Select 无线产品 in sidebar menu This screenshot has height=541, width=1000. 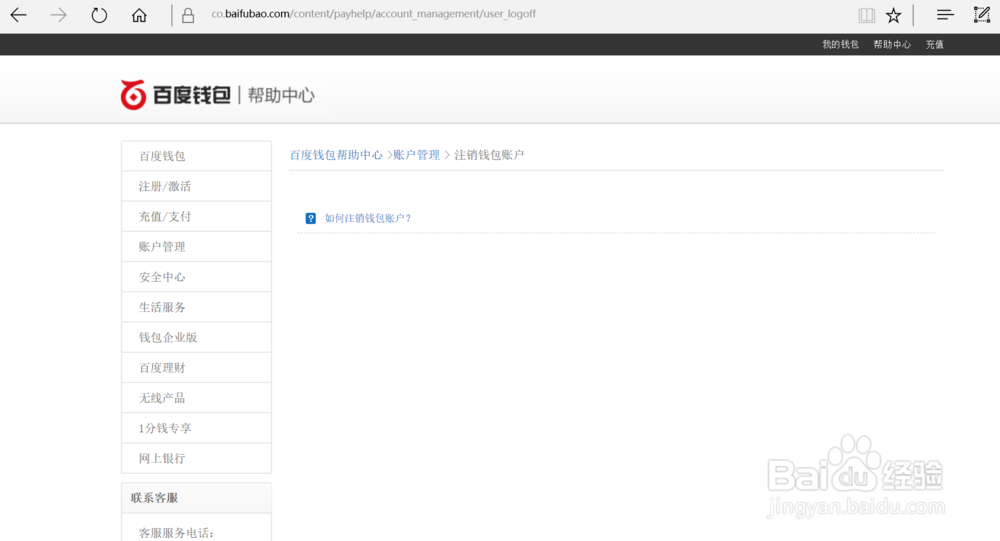(x=196, y=398)
